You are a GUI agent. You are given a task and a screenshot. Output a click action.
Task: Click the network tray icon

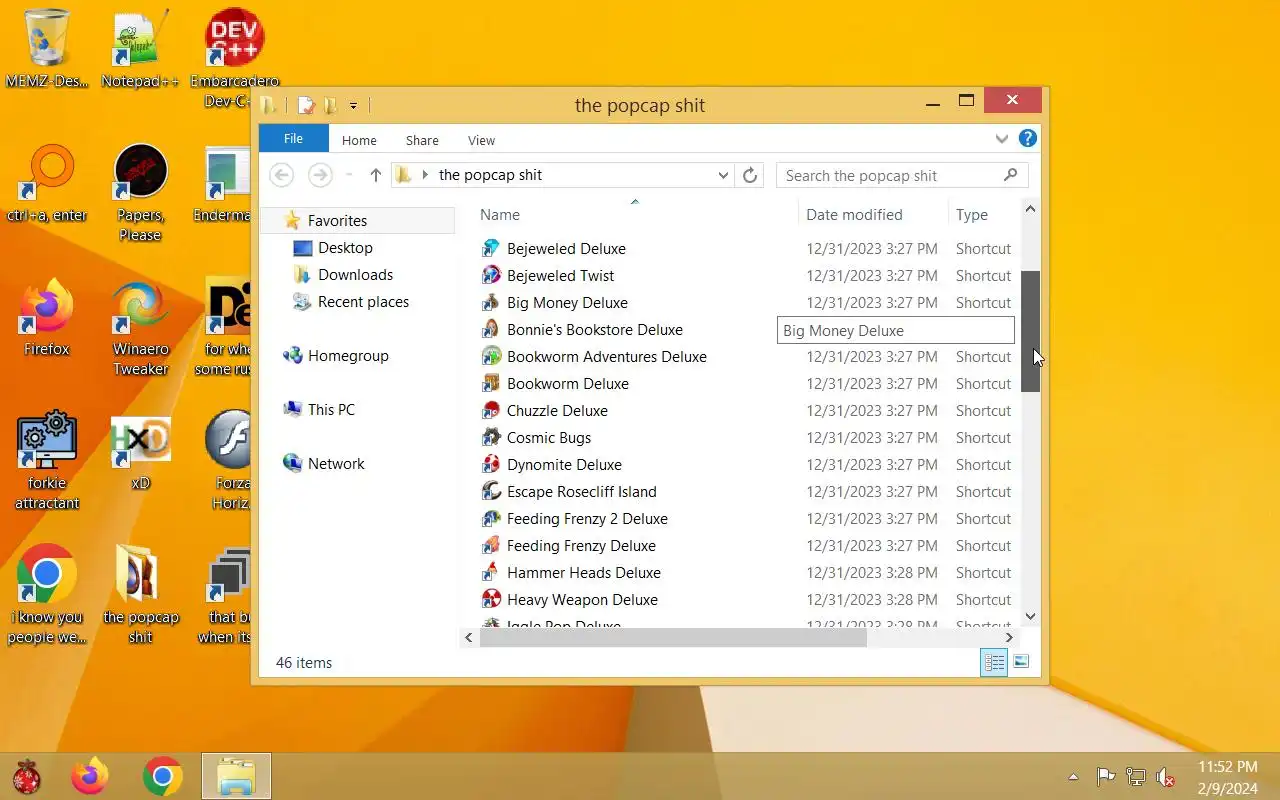(1135, 776)
